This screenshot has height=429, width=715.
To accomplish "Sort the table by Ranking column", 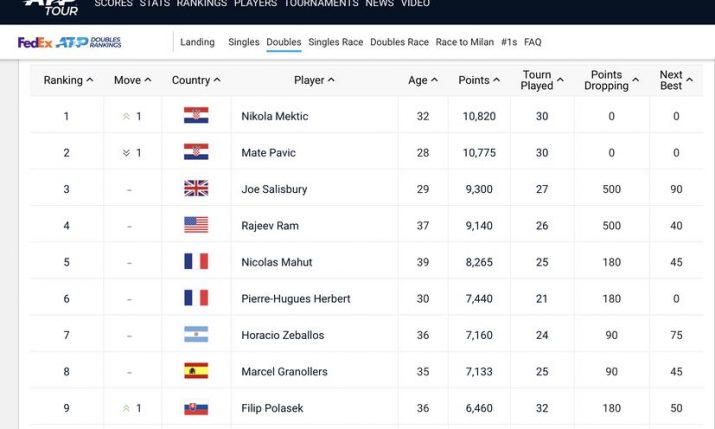I will tap(68, 80).
